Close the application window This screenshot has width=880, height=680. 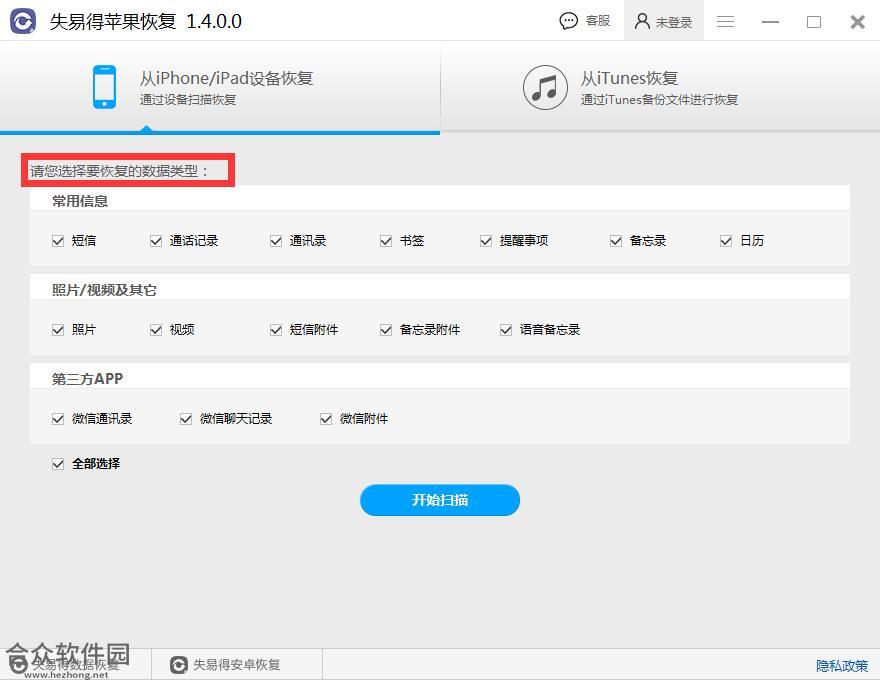tap(858, 21)
